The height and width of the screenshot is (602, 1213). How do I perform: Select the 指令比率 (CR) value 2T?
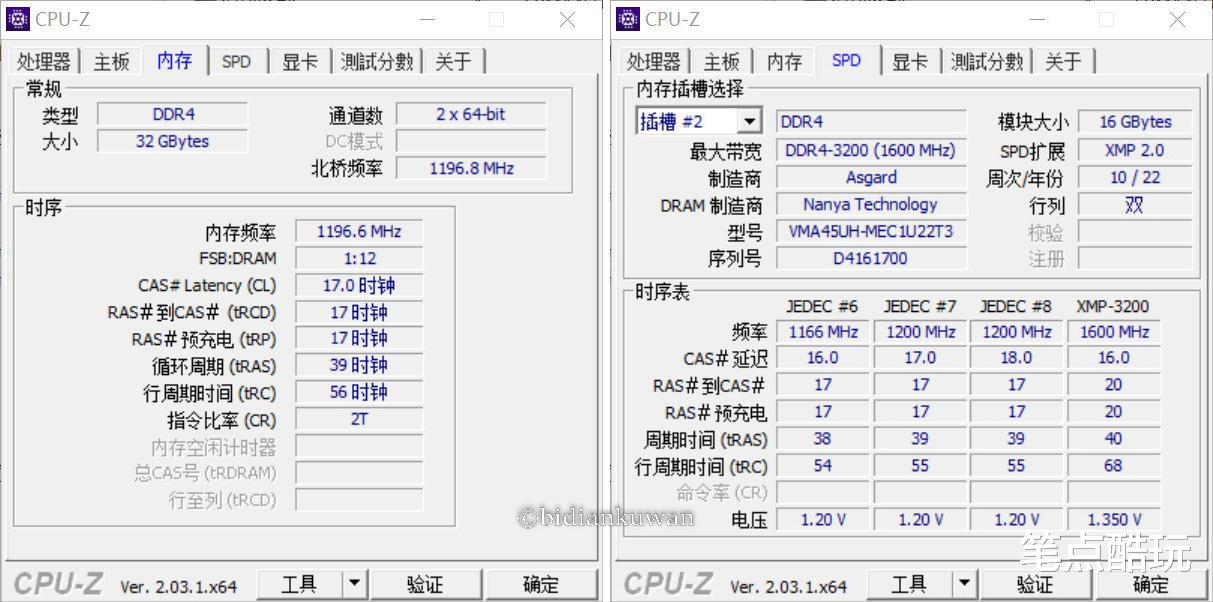tap(358, 419)
